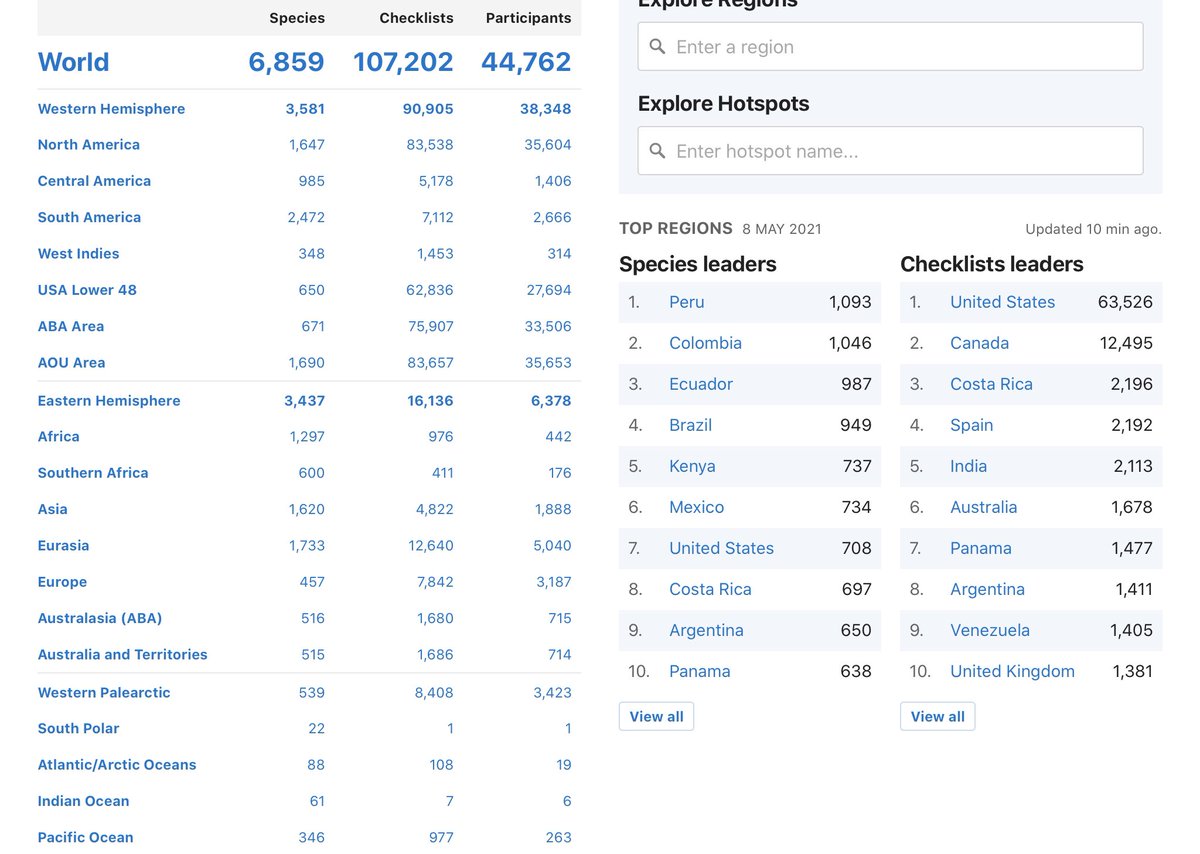Open Argentina in Checklists leaders
1200x854 pixels.
[987, 589]
